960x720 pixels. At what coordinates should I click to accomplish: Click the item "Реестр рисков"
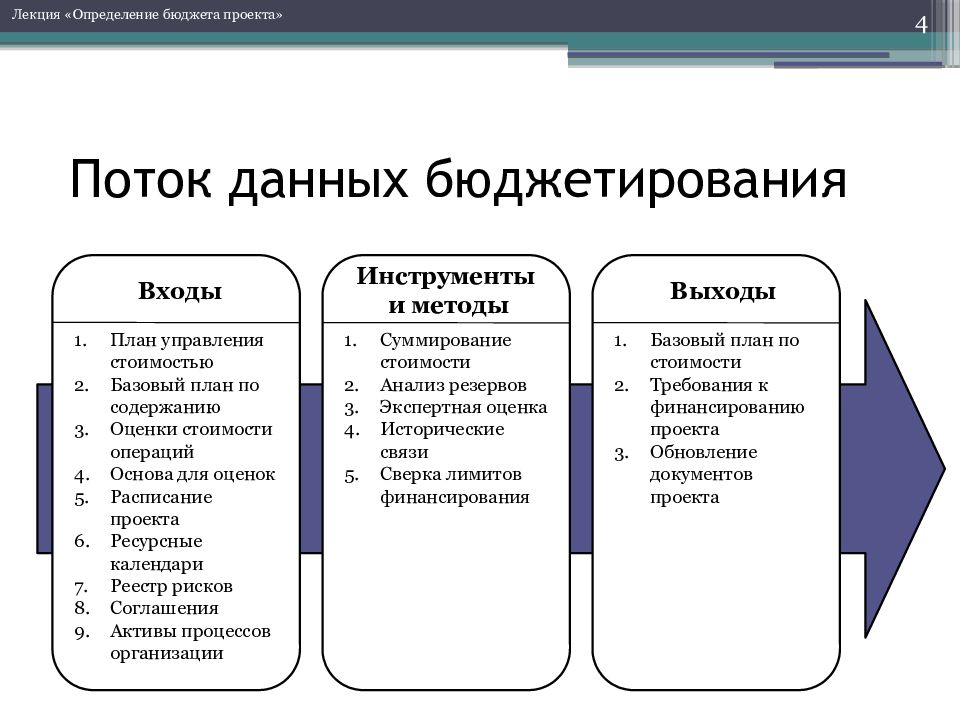(171, 586)
